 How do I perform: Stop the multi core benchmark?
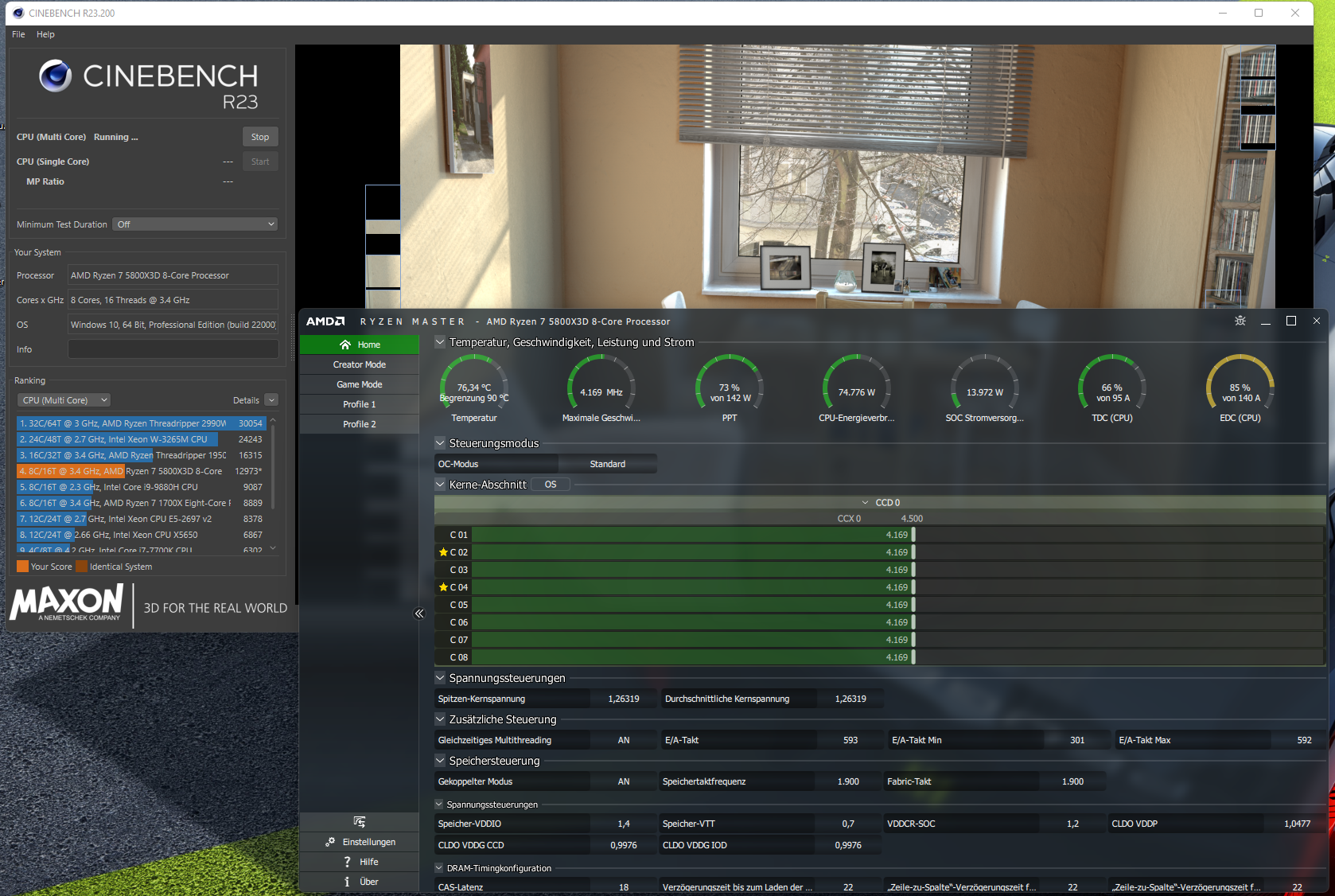260,137
